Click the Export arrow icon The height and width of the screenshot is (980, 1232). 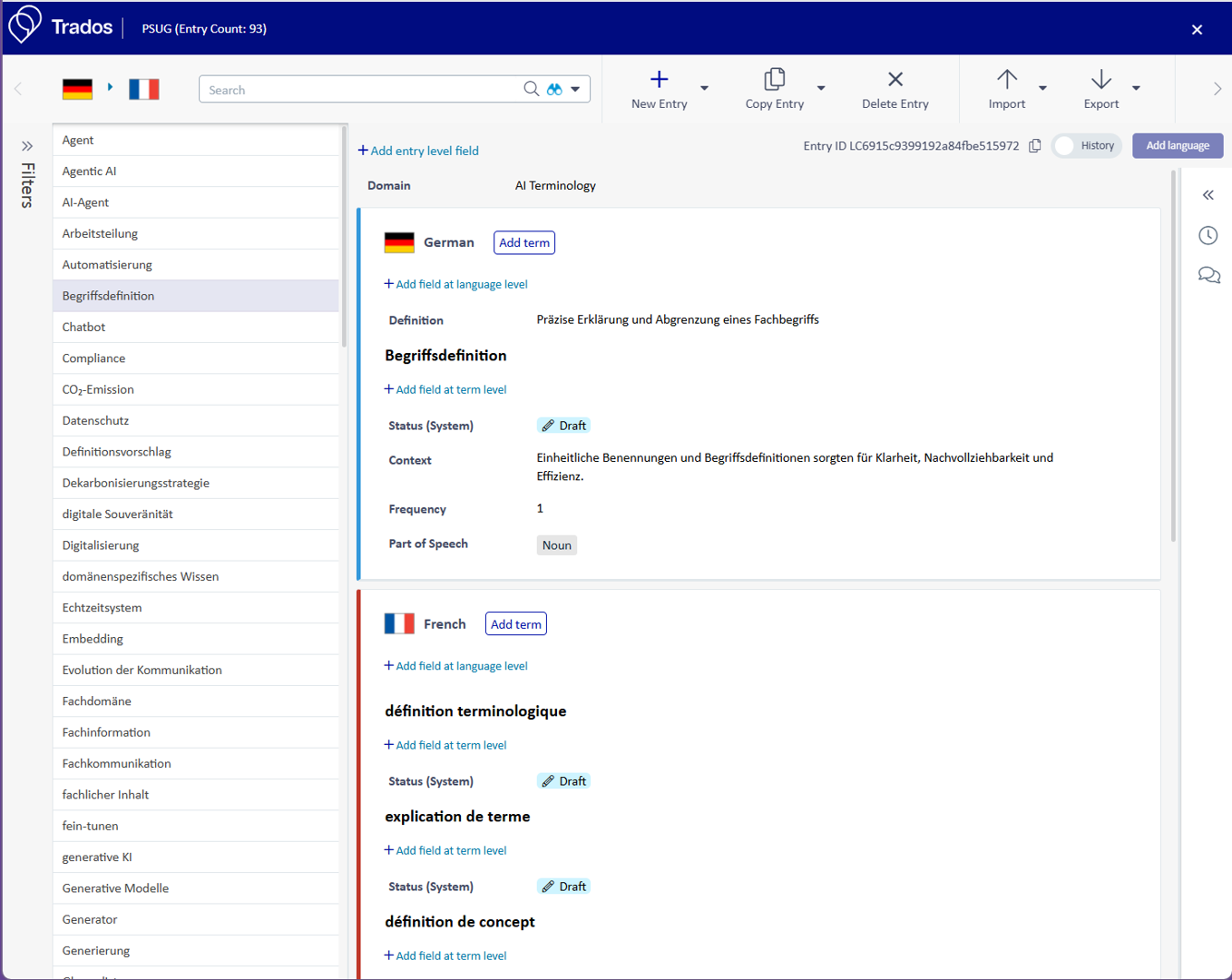point(1100,80)
